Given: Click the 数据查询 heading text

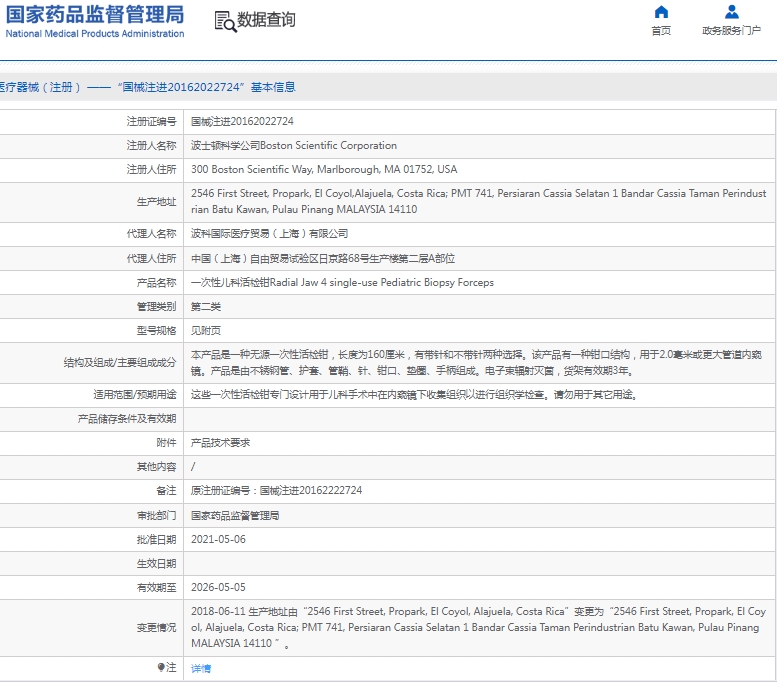Looking at the screenshot, I should 266,20.
